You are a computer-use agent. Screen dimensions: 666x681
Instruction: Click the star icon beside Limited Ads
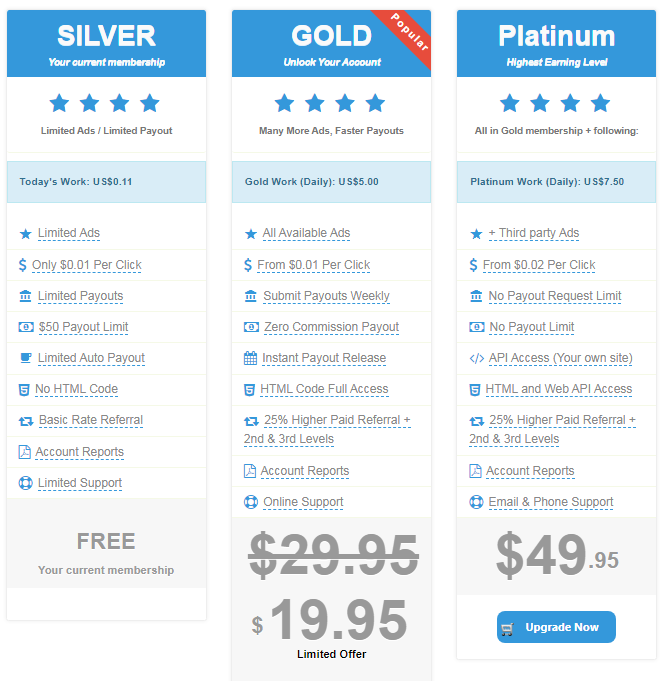[26, 234]
